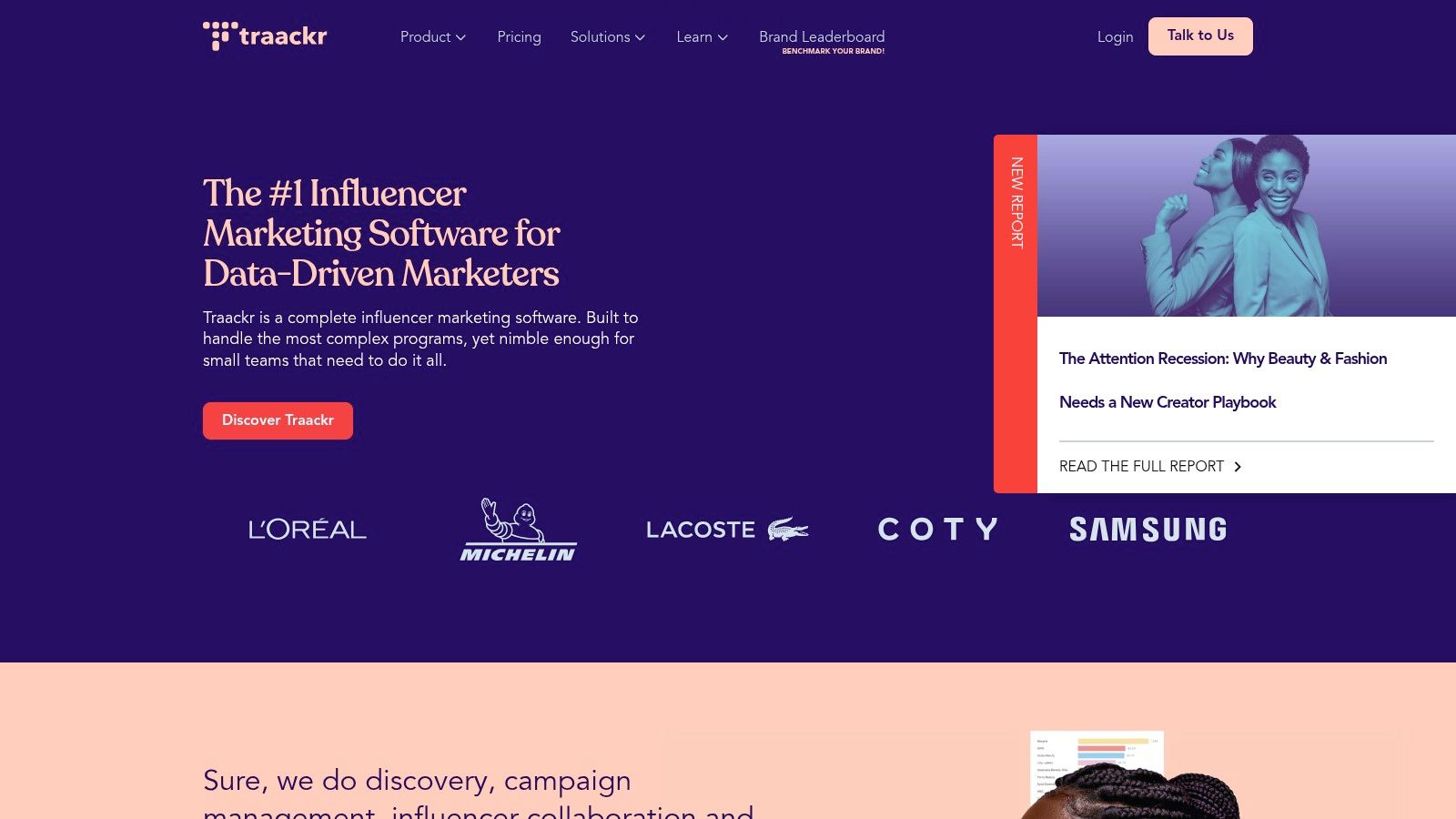Viewport: 1456px width, 819px height.
Task: Open the Login link
Action: point(1115,37)
